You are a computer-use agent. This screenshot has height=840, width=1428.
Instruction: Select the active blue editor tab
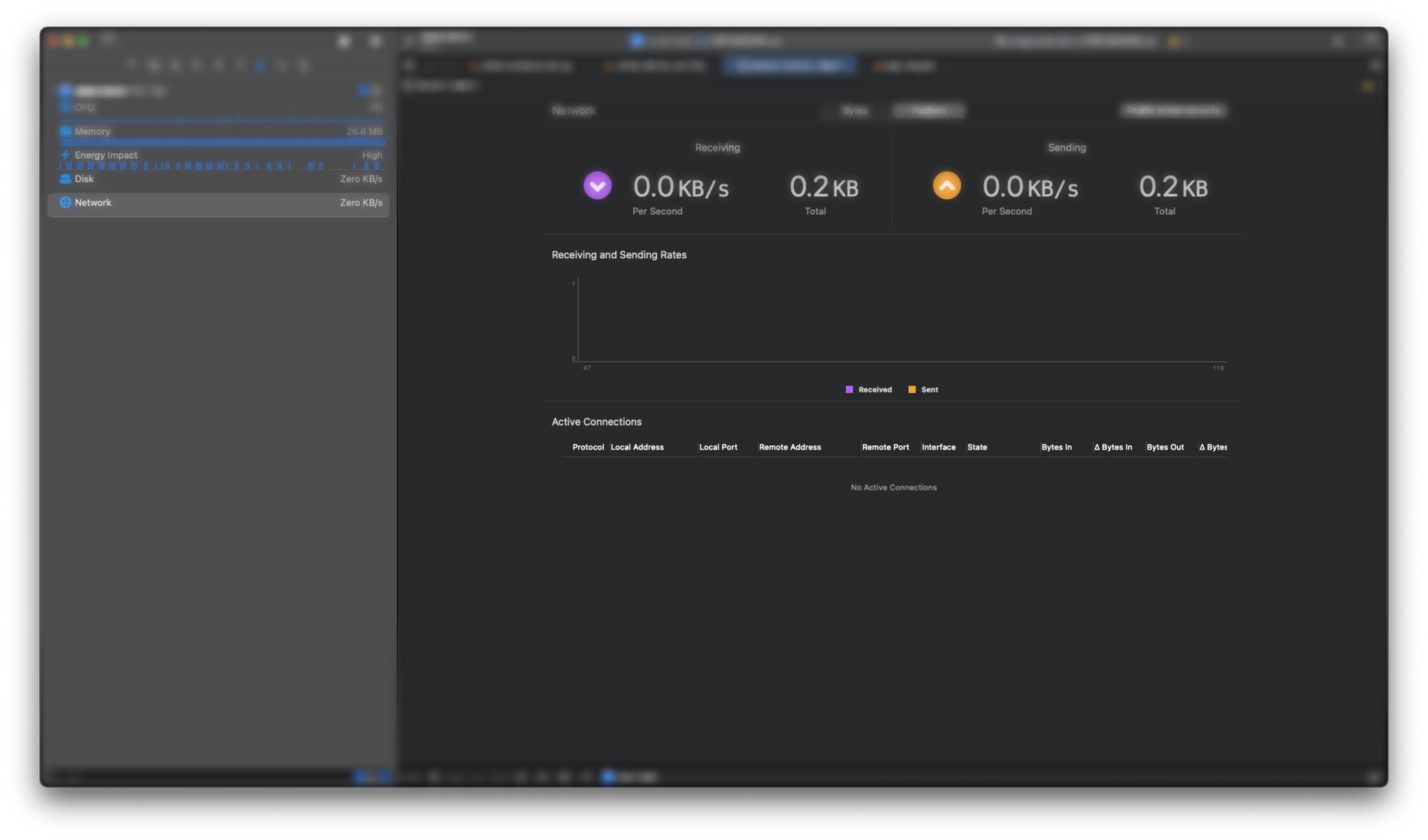(790, 65)
